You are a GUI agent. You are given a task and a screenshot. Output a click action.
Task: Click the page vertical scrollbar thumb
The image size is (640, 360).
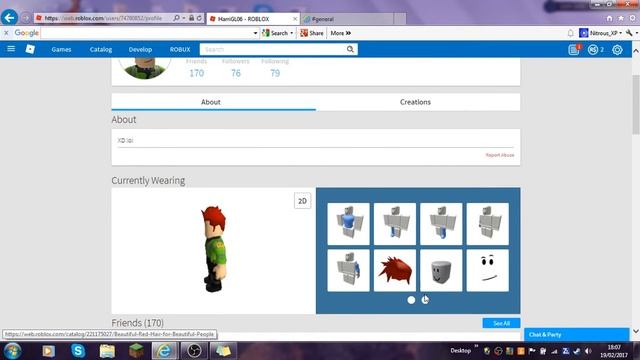click(636, 104)
